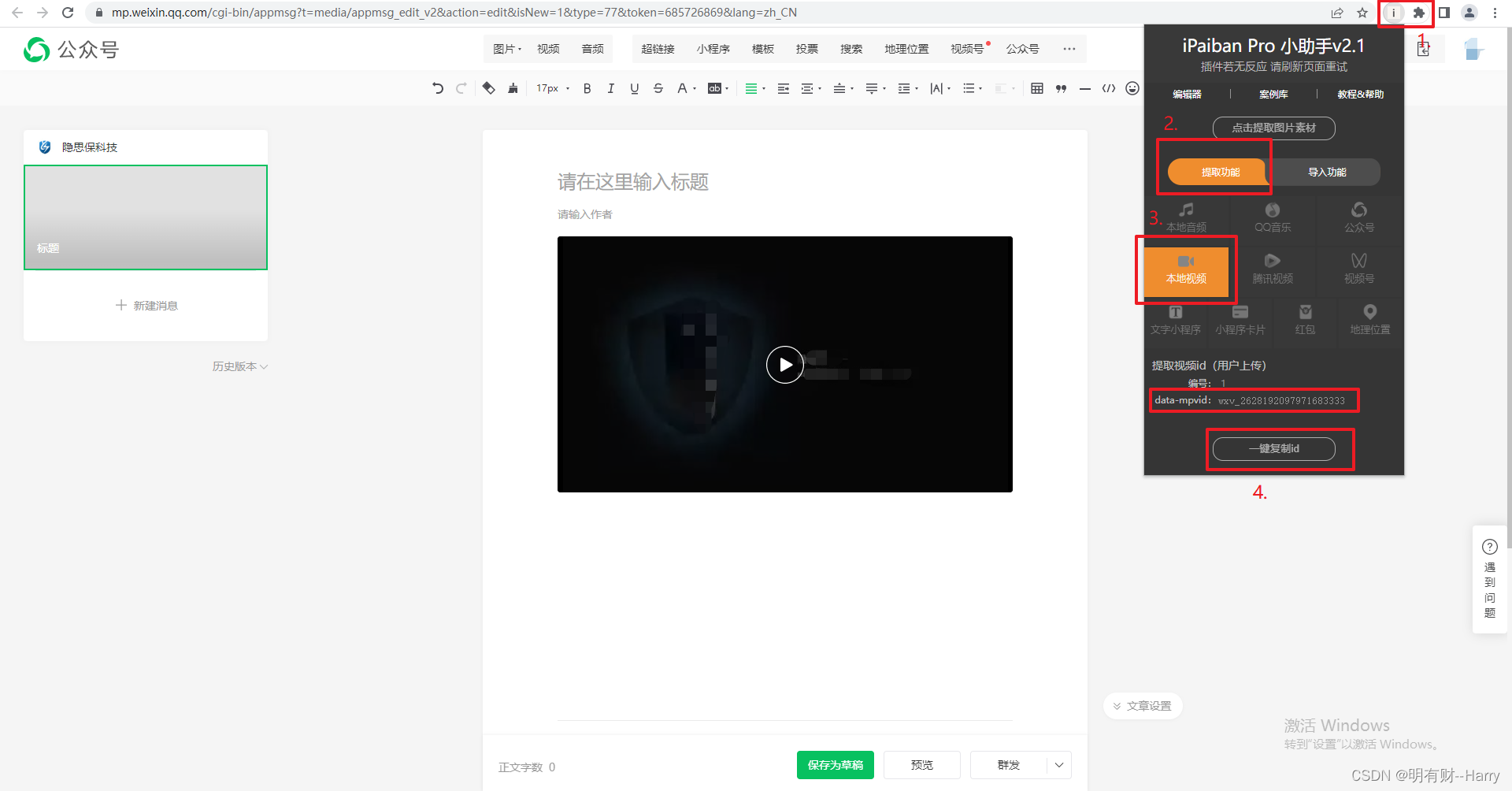Open the 遇到问题 help widget
The width and height of the screenshot is (1512, 791).
pos(1490,579)
